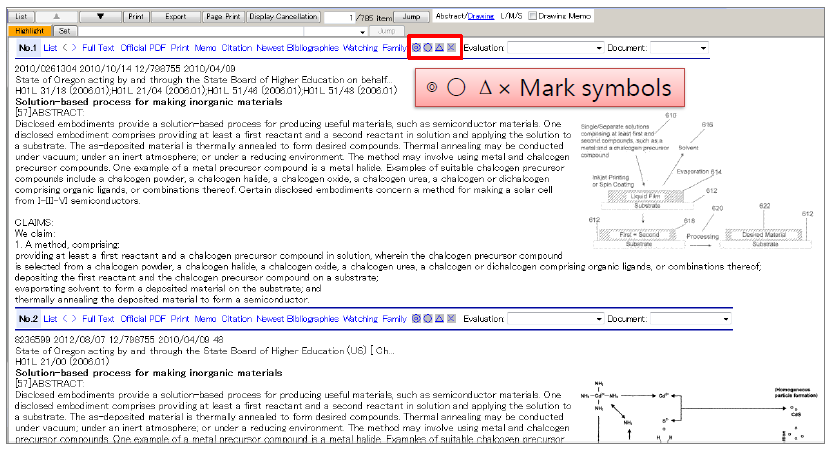
Task: Open the Evaluation dropdown for No.2
Action: 555,319
